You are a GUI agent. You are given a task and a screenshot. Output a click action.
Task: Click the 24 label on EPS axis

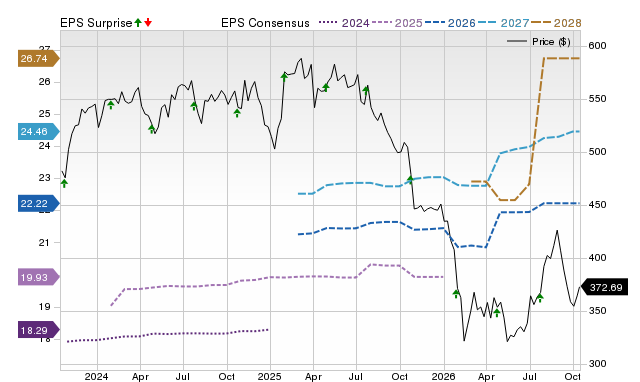pos(44,146)
